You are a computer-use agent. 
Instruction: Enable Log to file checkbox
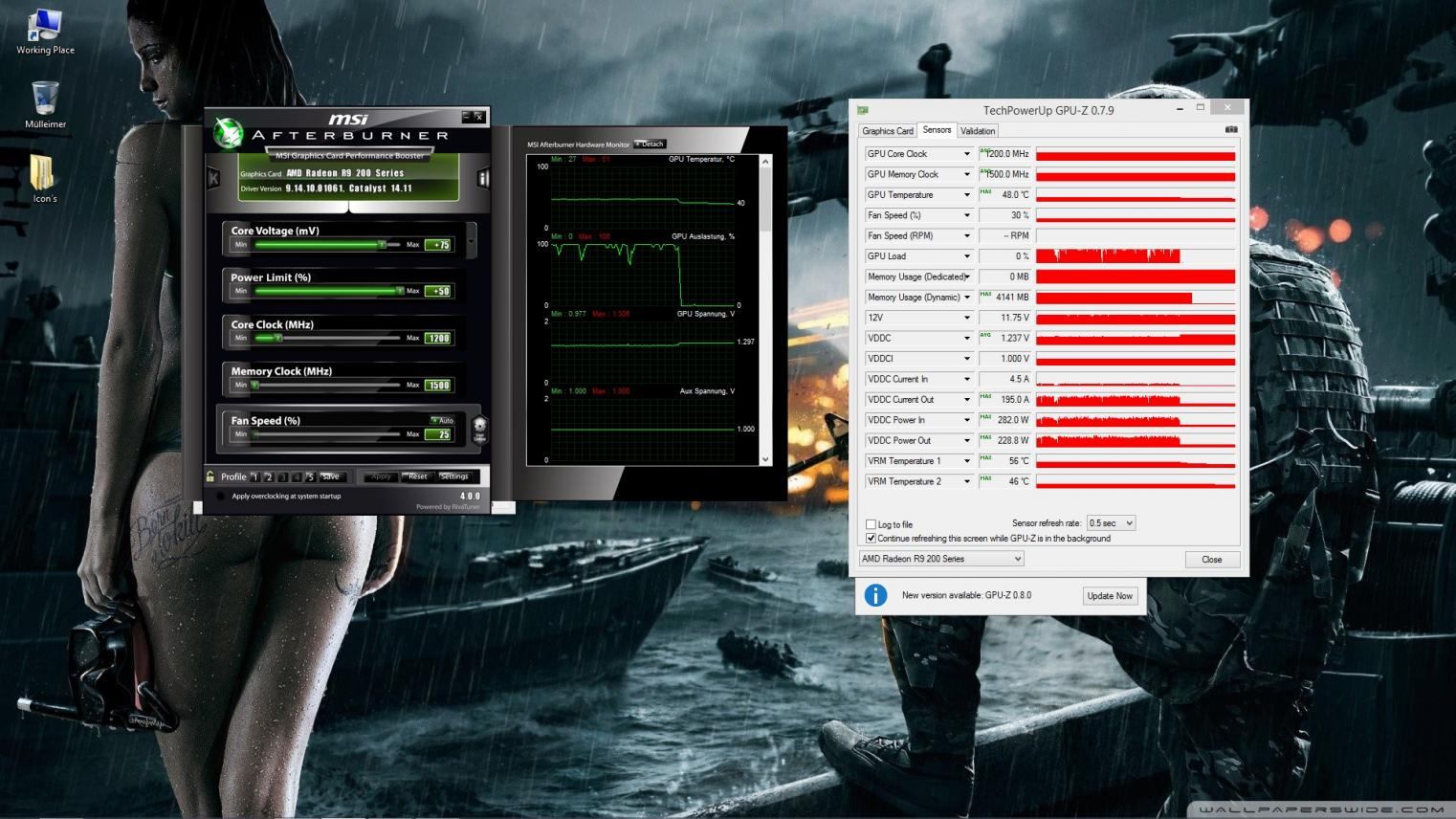[871, 524]
